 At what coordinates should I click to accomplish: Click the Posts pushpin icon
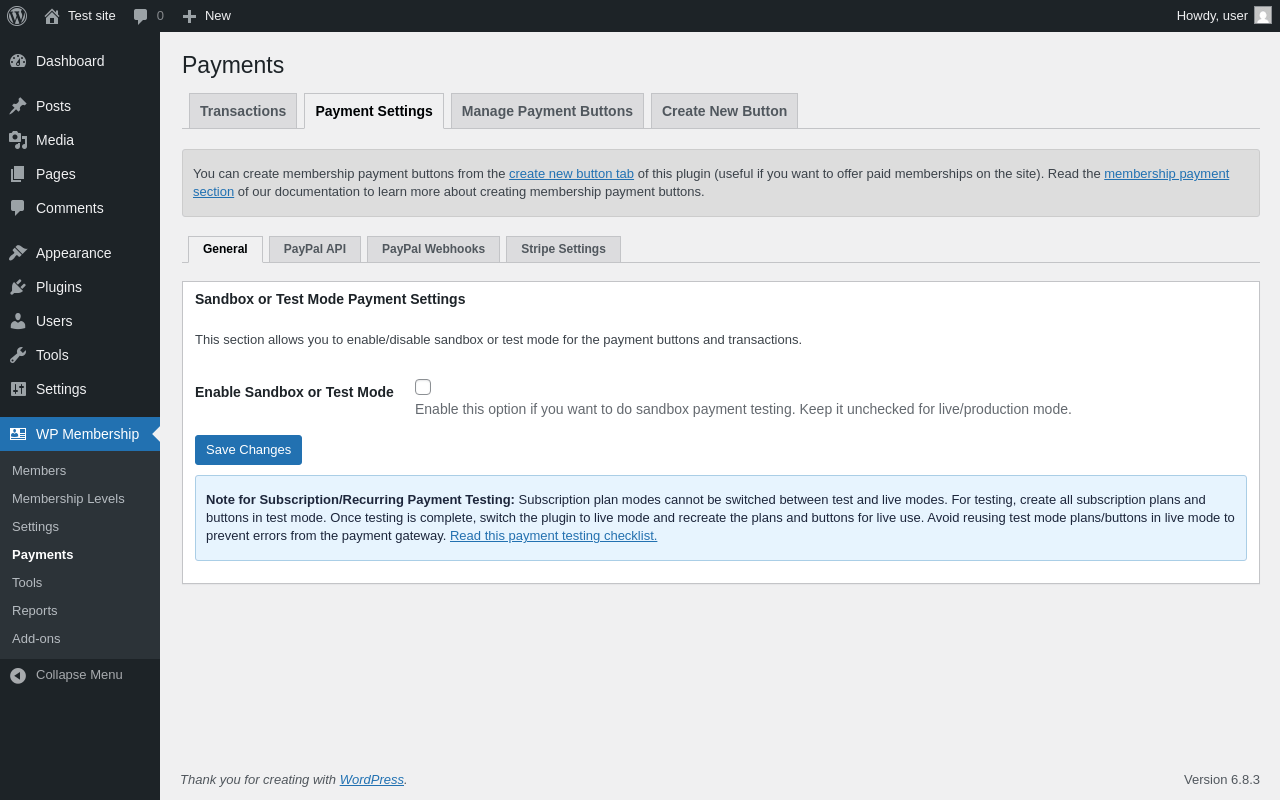18,106
